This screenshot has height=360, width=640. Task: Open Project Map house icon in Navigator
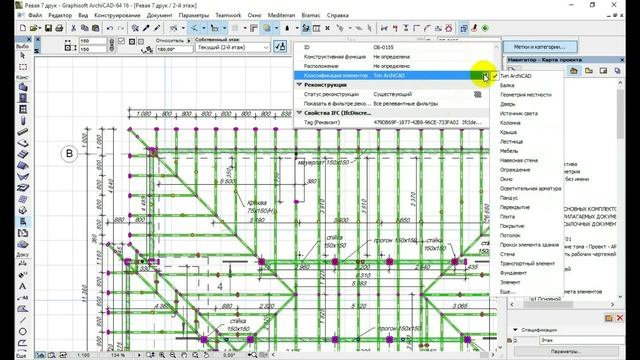tap(573, 71)
